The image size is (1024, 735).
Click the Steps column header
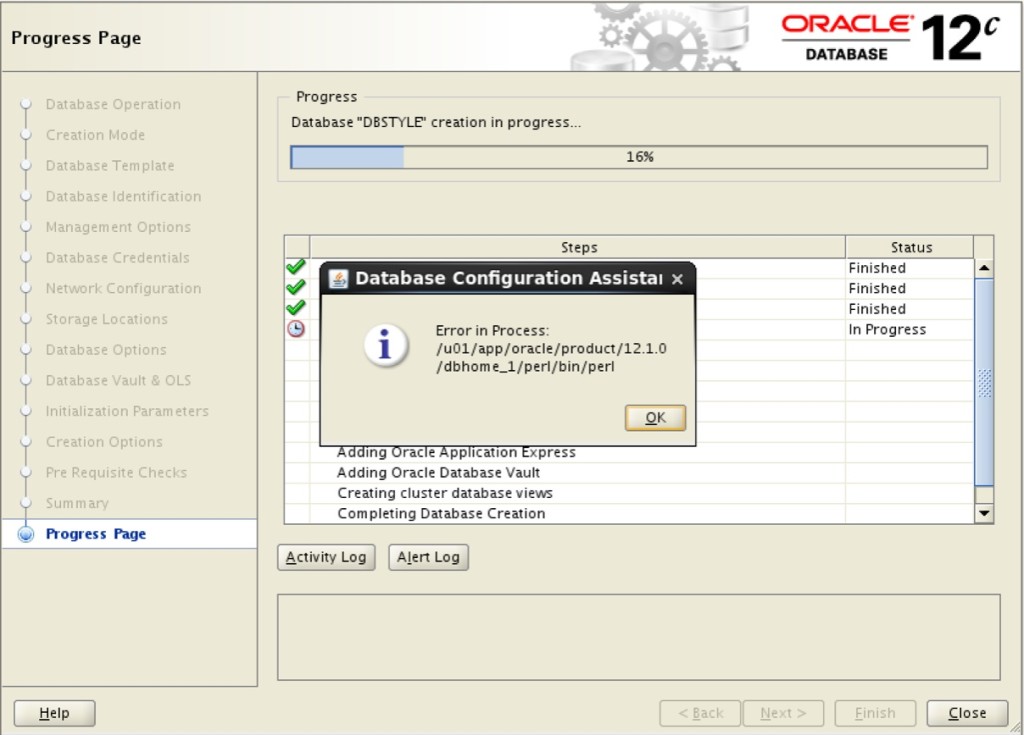click(578, 247)
